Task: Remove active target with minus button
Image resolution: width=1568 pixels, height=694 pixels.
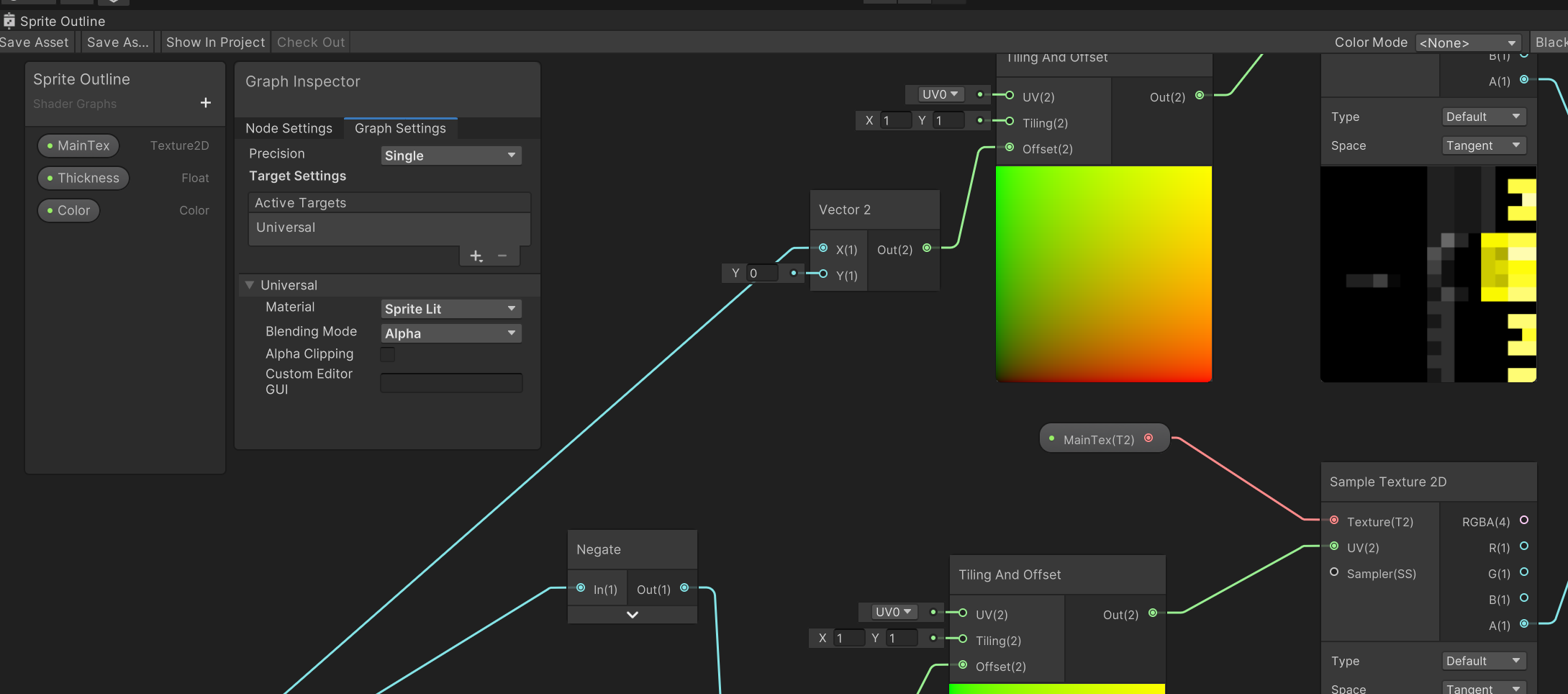Action: [x=502, y=256]
